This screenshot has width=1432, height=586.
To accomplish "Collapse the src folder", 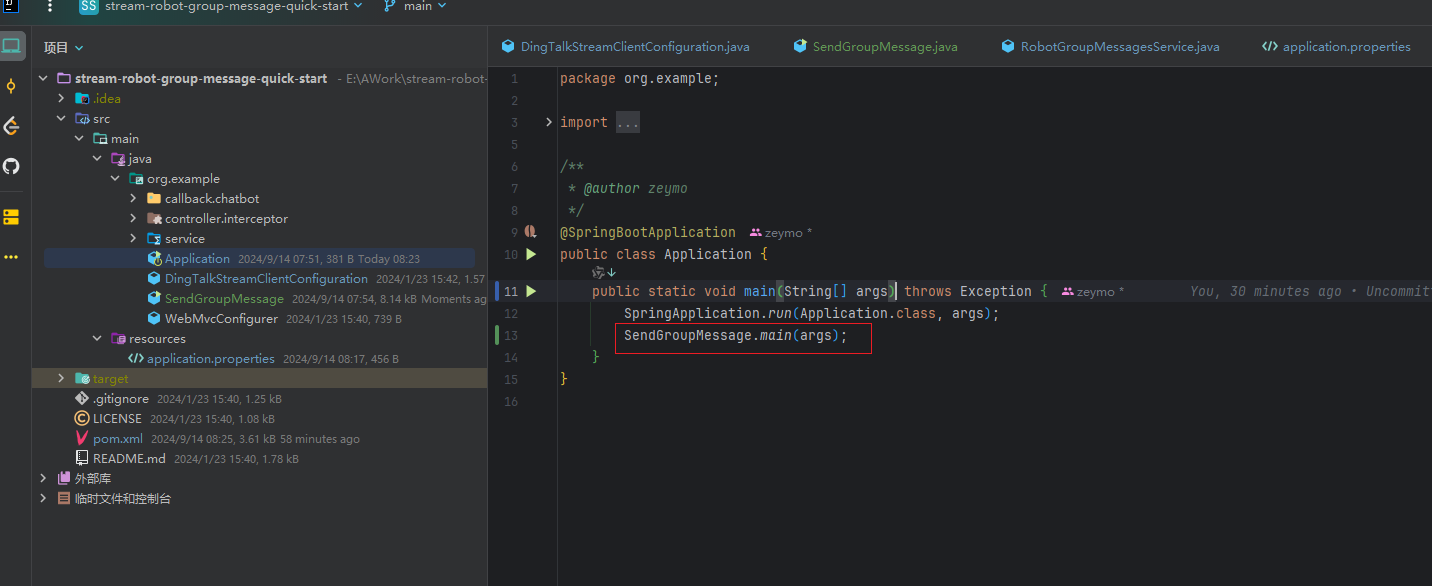I will pos(61,119).
